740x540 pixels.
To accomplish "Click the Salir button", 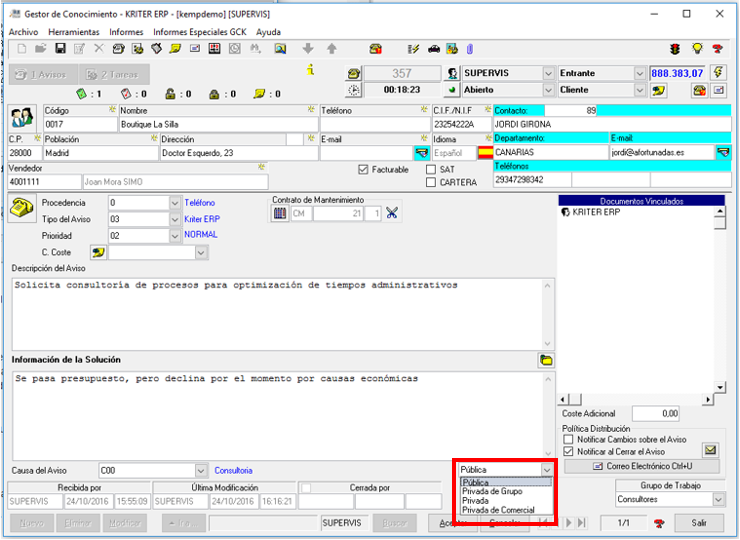I will pos(699,523).
